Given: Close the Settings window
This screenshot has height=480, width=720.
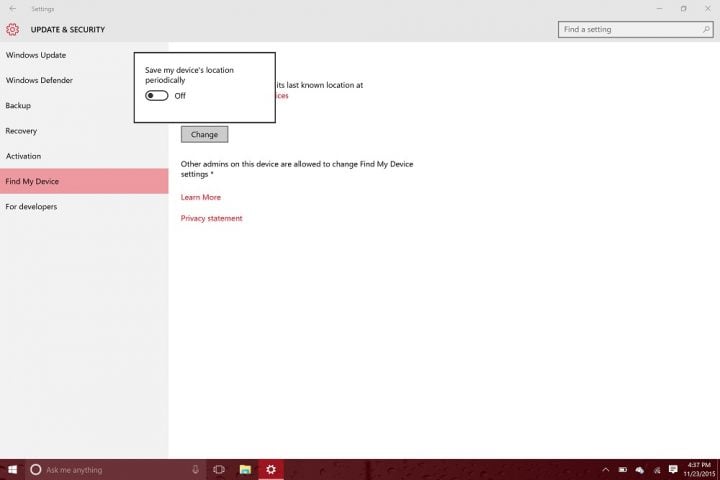Looking at the screenshot, I should [708, 9].
